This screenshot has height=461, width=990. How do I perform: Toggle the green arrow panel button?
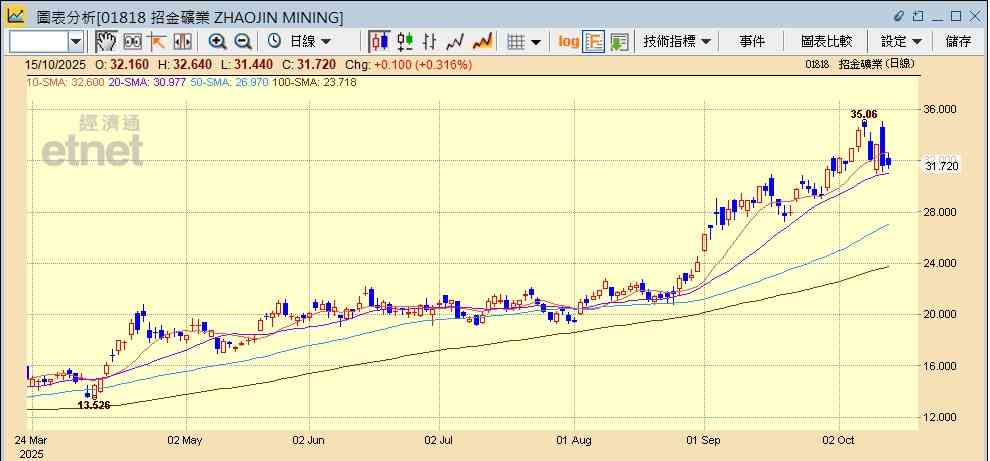(x=619, y=41)
